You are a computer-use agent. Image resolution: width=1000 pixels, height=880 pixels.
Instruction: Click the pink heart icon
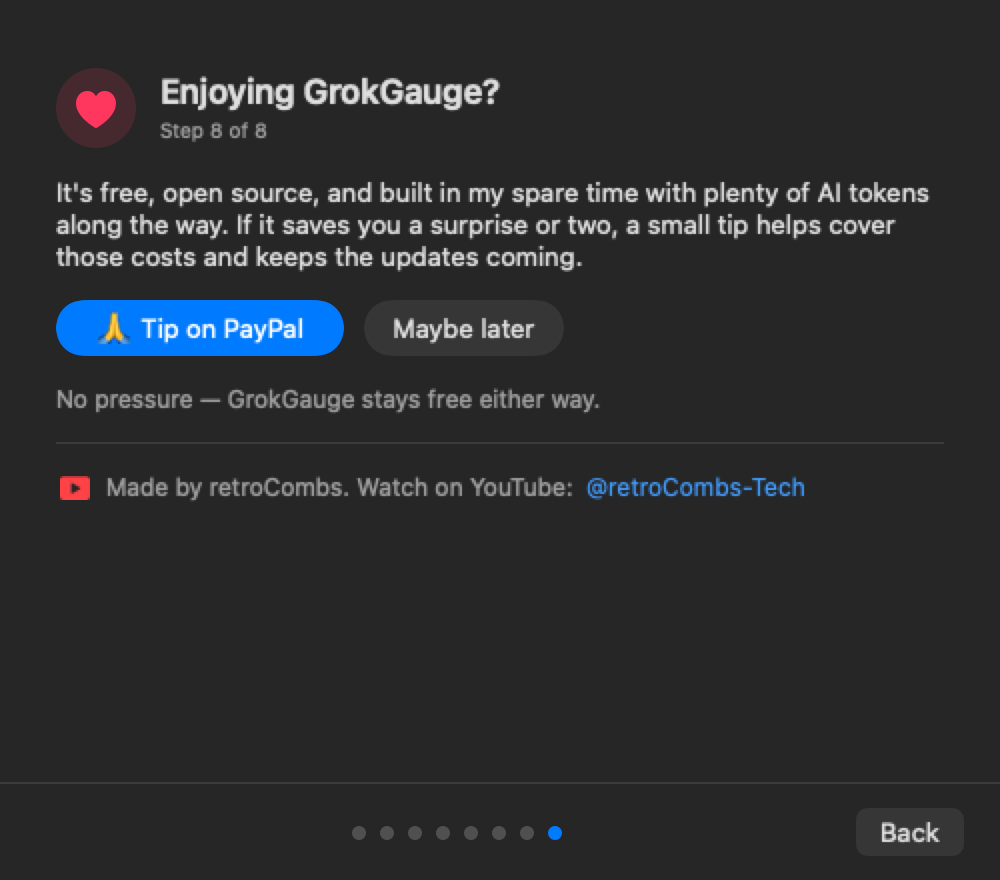point(96,108)
